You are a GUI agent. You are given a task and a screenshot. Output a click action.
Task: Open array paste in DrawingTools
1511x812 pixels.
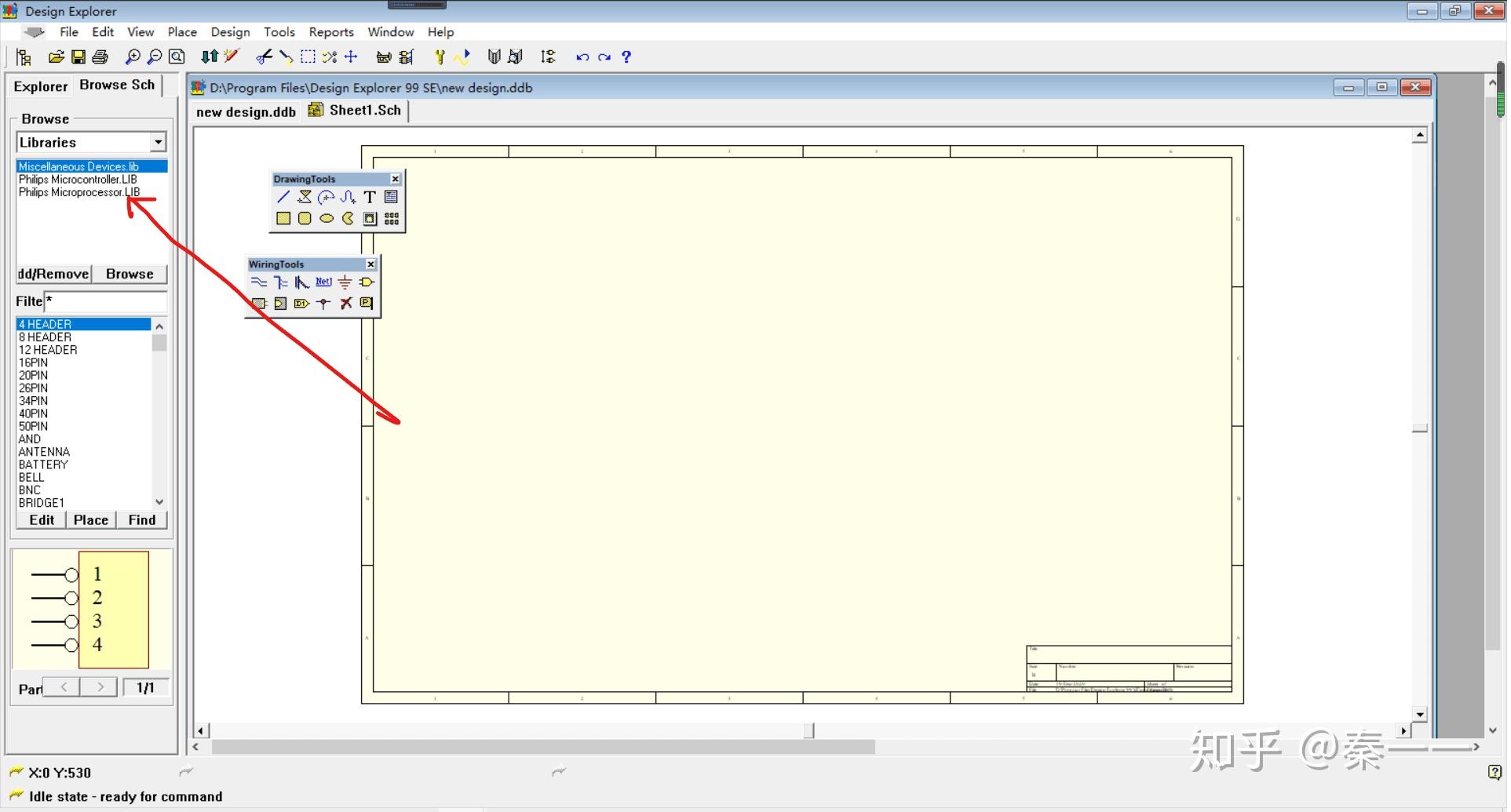click(391, 219)
